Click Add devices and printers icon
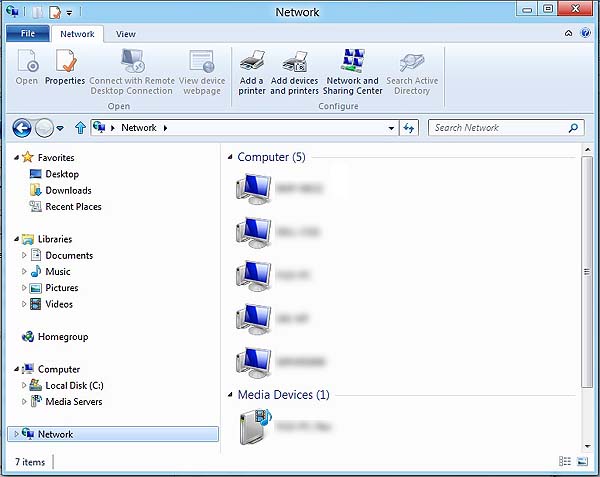600x477 pixels. [294, 71]
